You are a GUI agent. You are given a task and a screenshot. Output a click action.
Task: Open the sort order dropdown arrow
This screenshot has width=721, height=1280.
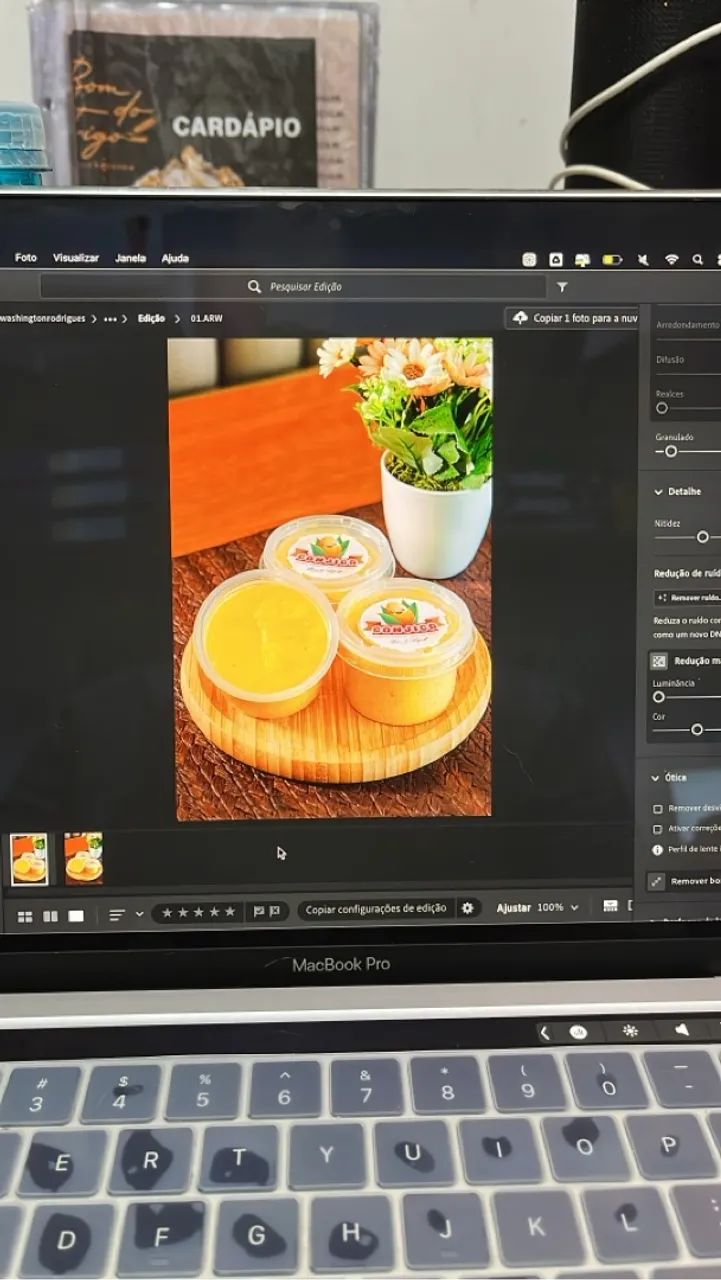pyautogui.click(x=139, y=914)
